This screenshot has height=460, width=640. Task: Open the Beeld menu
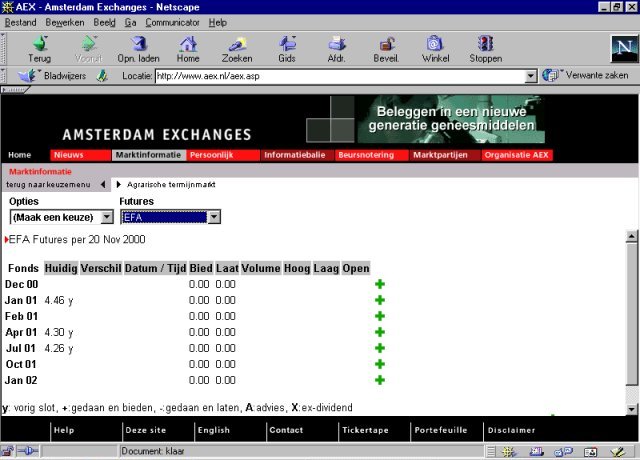point(104,22)
